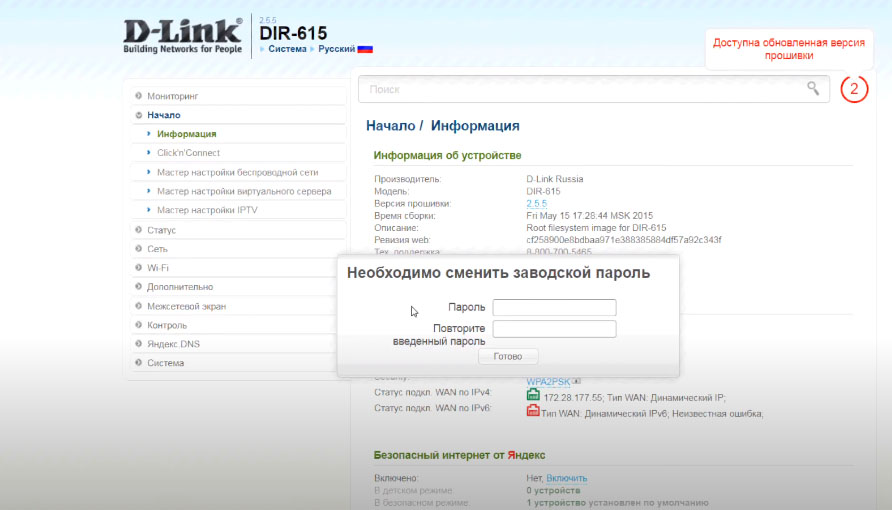This screenshot has width=892, height=510.
Task: Click the 0 устройств value
Action: 553,490
